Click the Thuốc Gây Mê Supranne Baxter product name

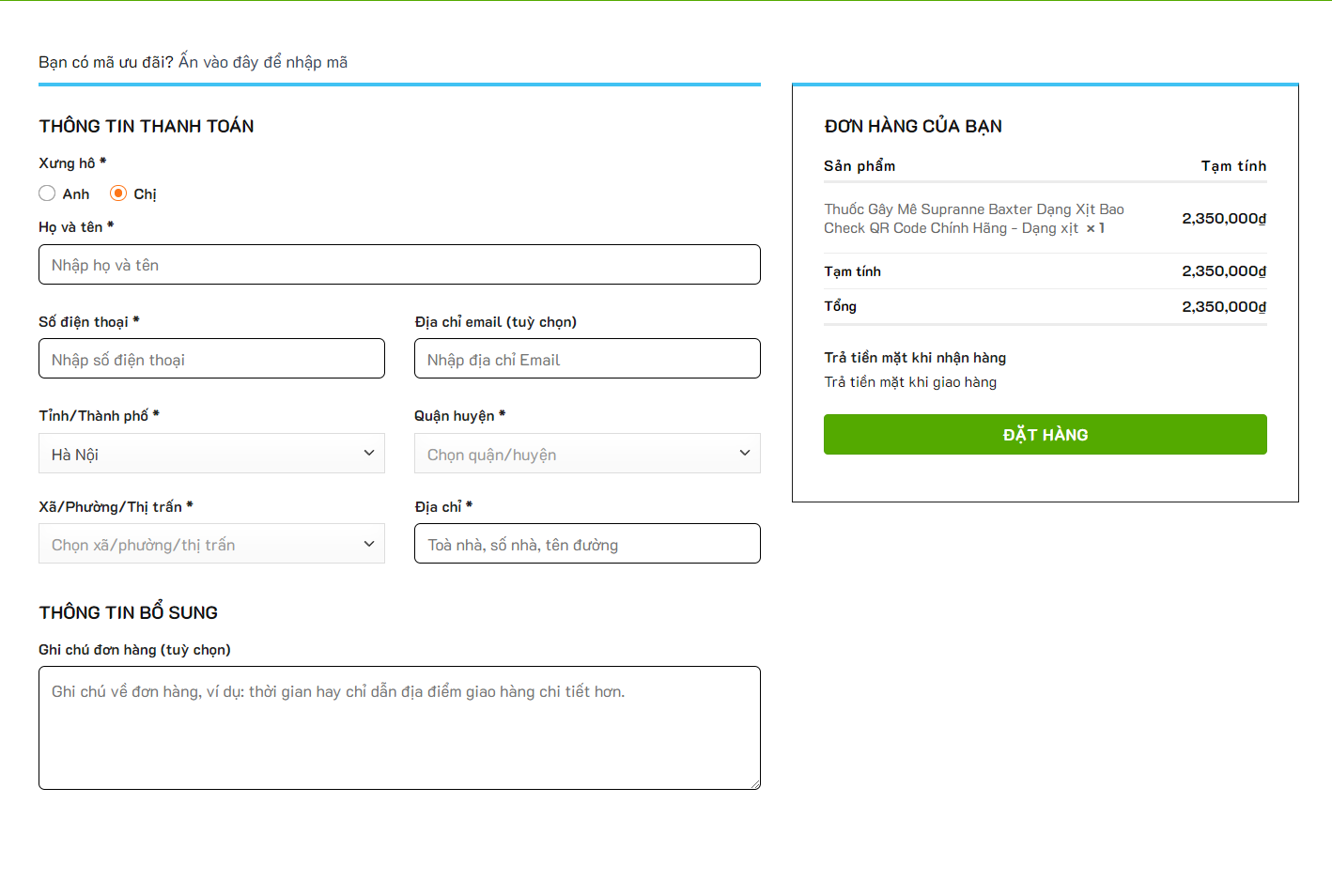pos(973,219)
